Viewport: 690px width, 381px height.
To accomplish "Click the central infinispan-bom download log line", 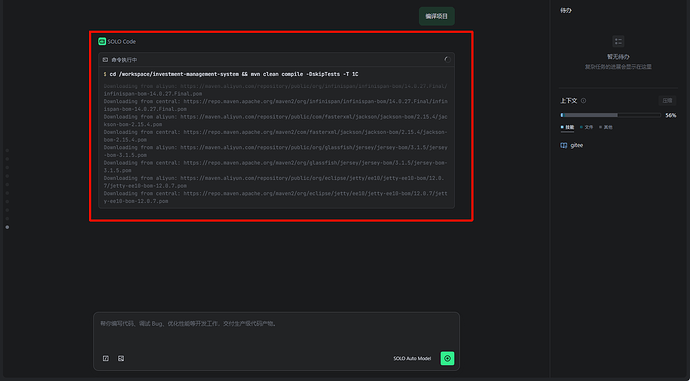I will click(275, 105).
